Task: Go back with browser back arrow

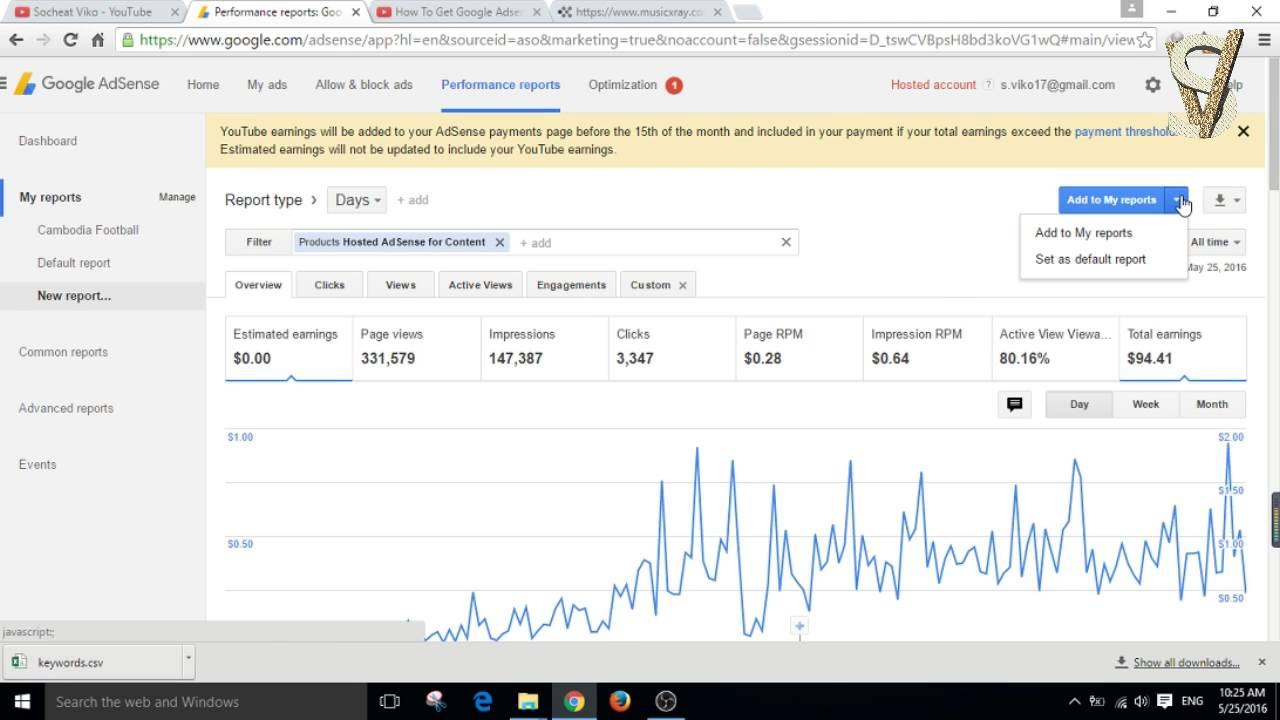Action: pyautogui.click(x=16, y=40)
